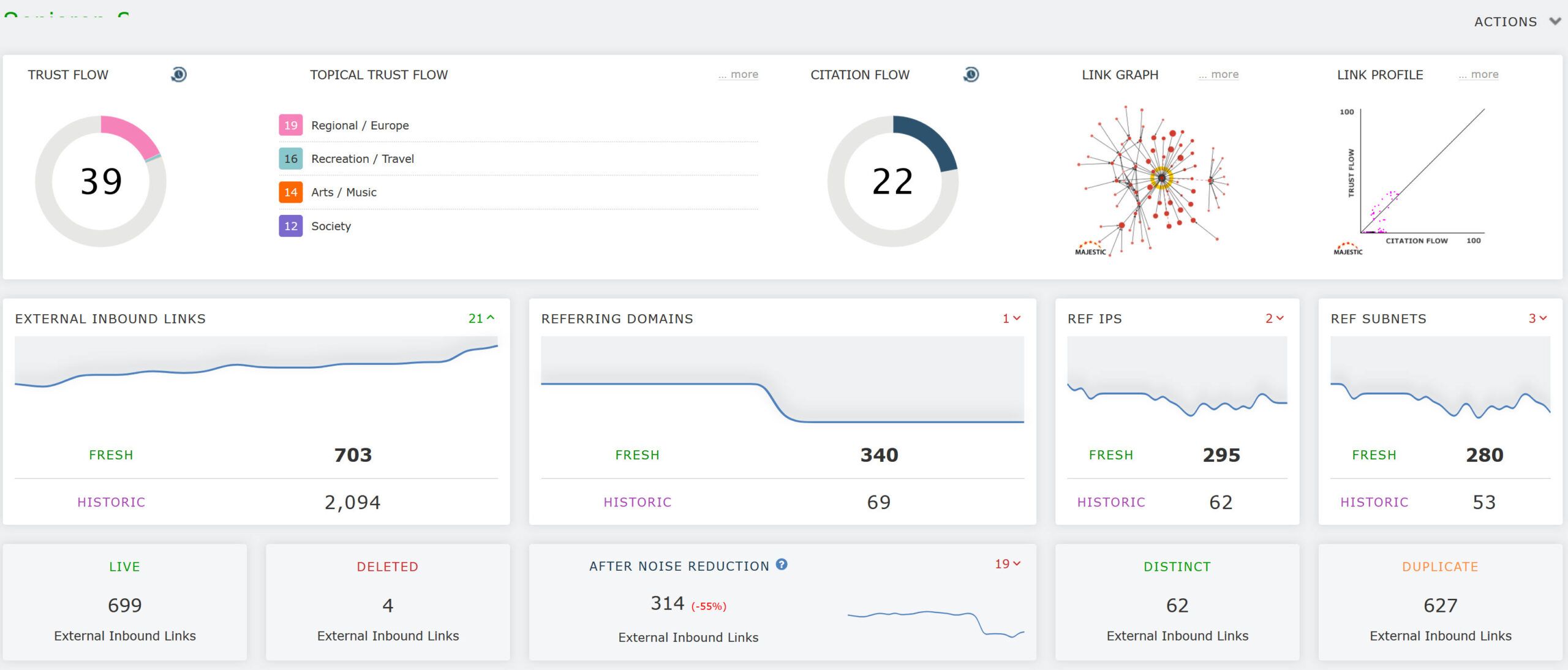The width and height of the screenshot is (1568, 670).
Task: Open Link Graph more link
Action: pyautogui.click(x=1218, y=74)
